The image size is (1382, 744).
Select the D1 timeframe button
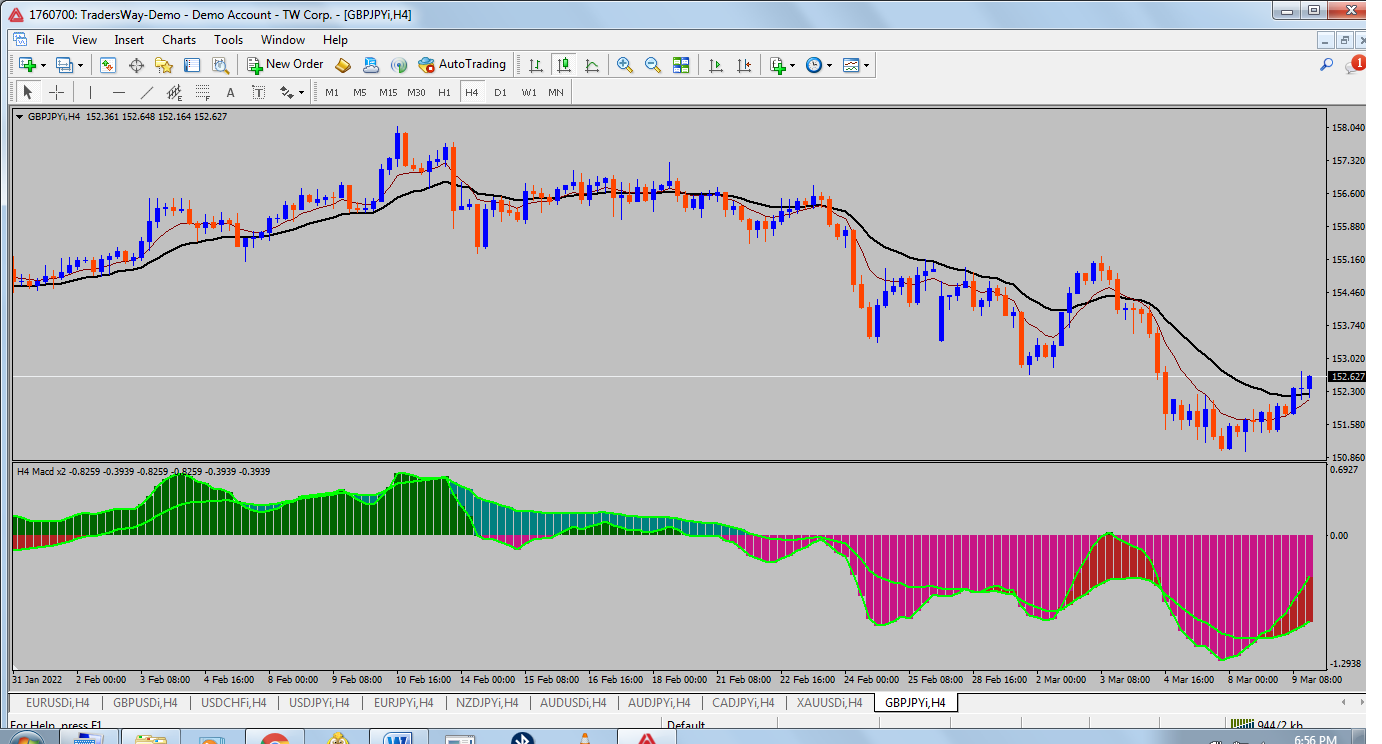click(x=500, y=93)
